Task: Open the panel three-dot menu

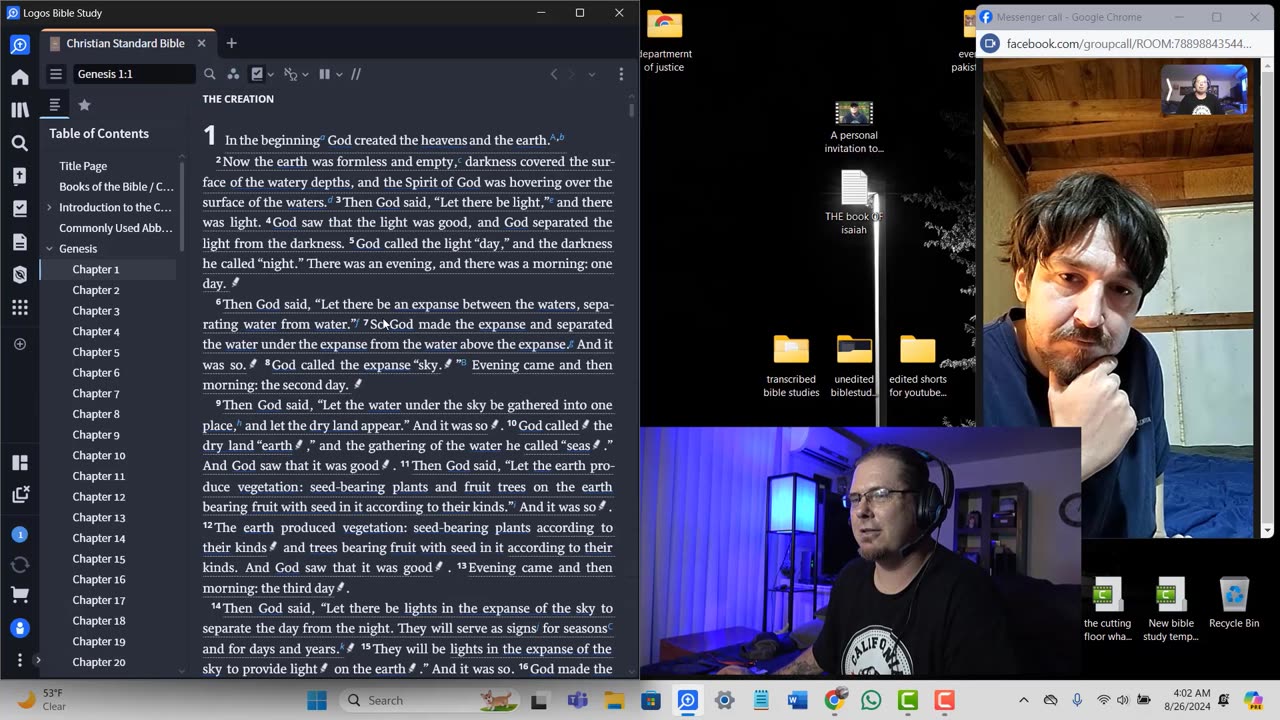Action: 621,74
